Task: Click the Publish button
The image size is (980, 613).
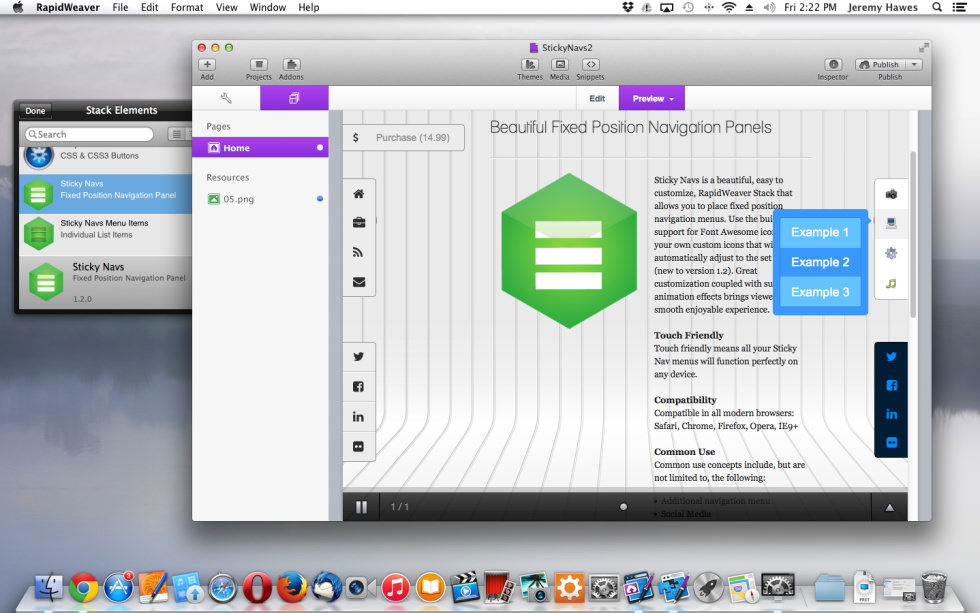Action: point(880,65)
